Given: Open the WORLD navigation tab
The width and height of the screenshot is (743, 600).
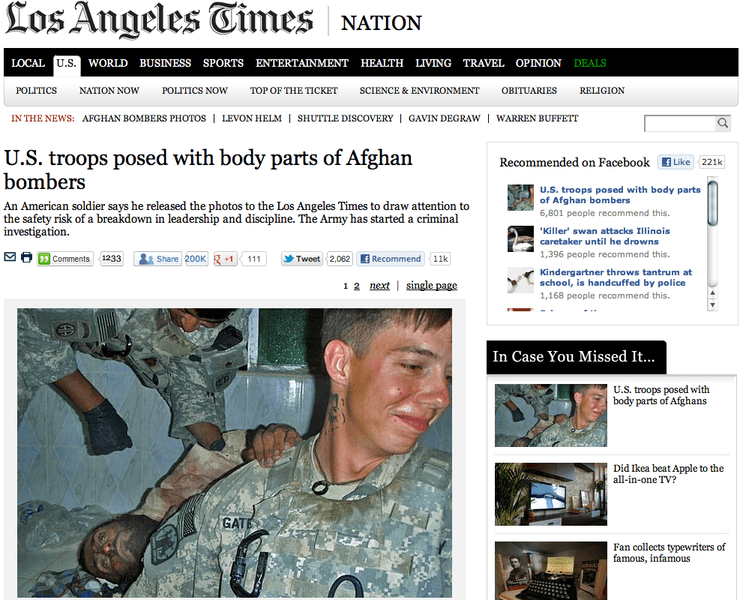Looking at the screenshot, I should (x=108, y=63).
